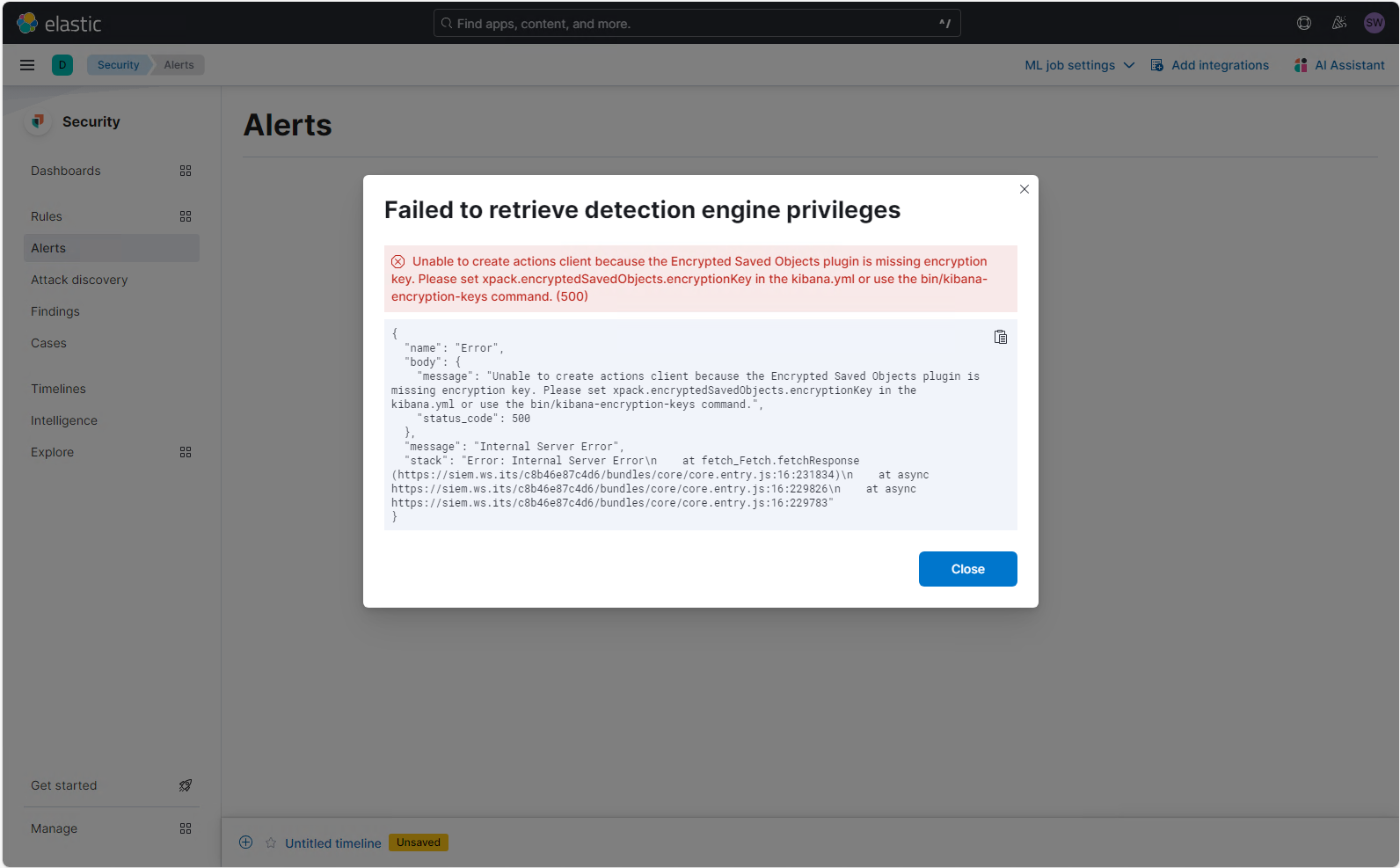Go to Rules in sidebar

point(47,216)
